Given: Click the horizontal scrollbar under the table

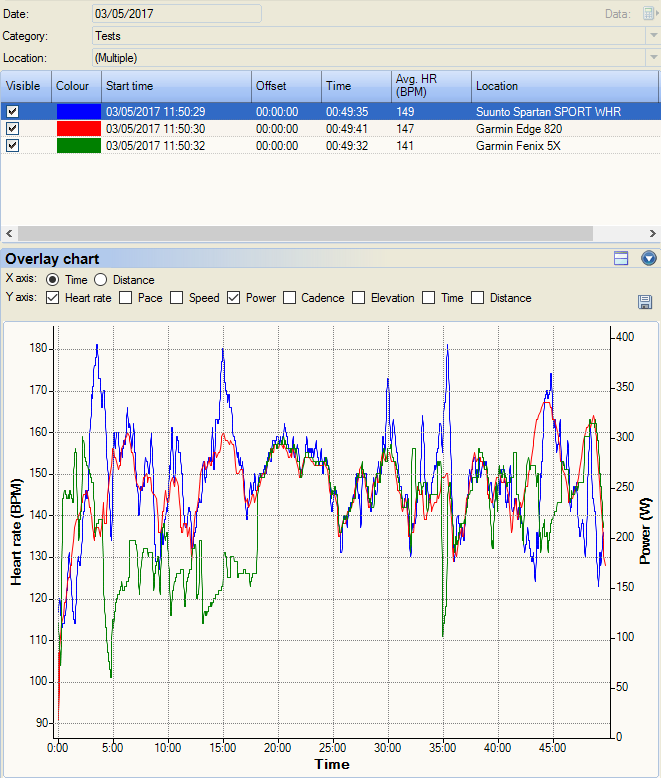Looking at the screenshot, I should coord(300,233).
